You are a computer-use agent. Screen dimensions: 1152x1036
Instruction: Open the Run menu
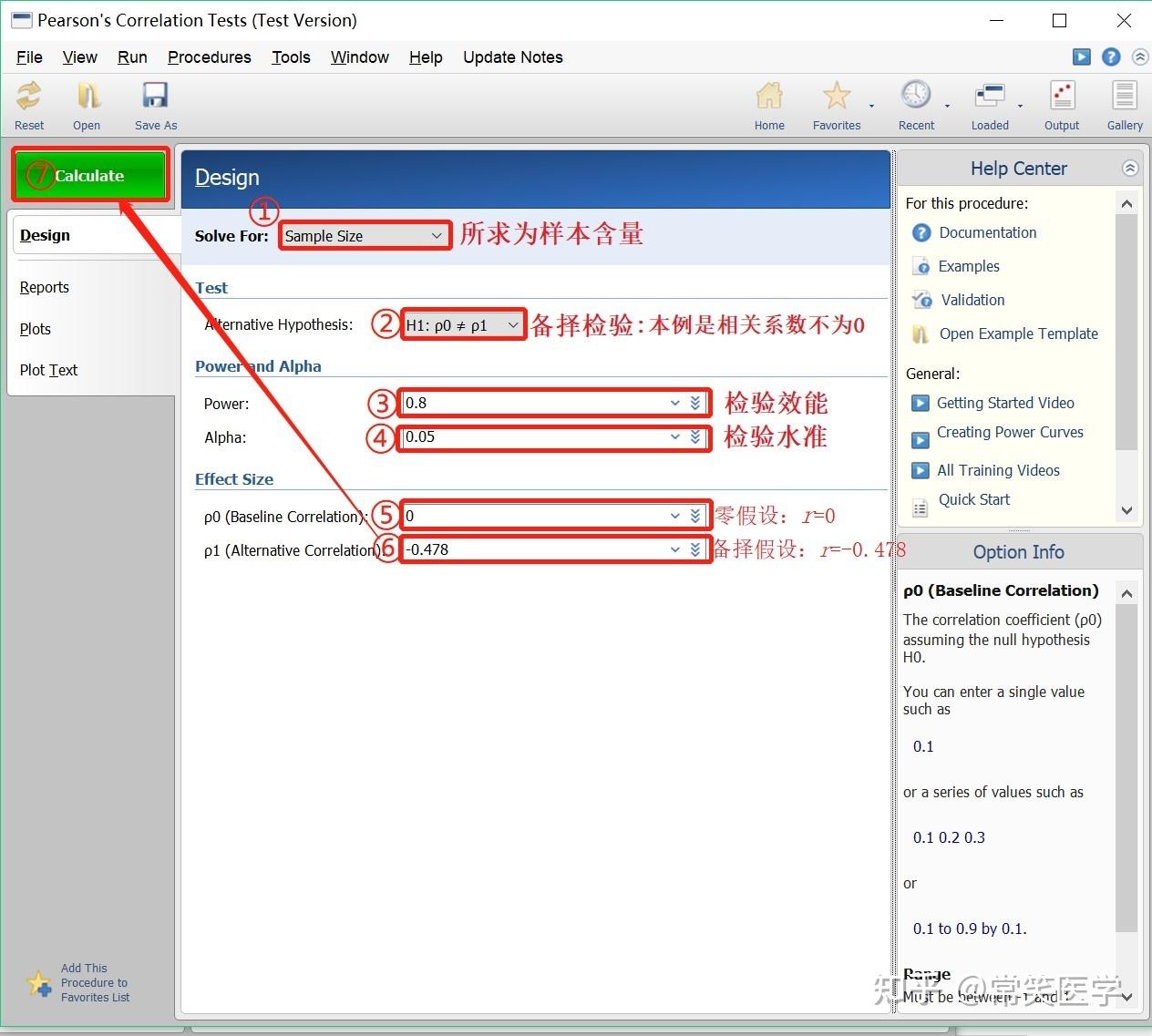click(x=132, y=56)
